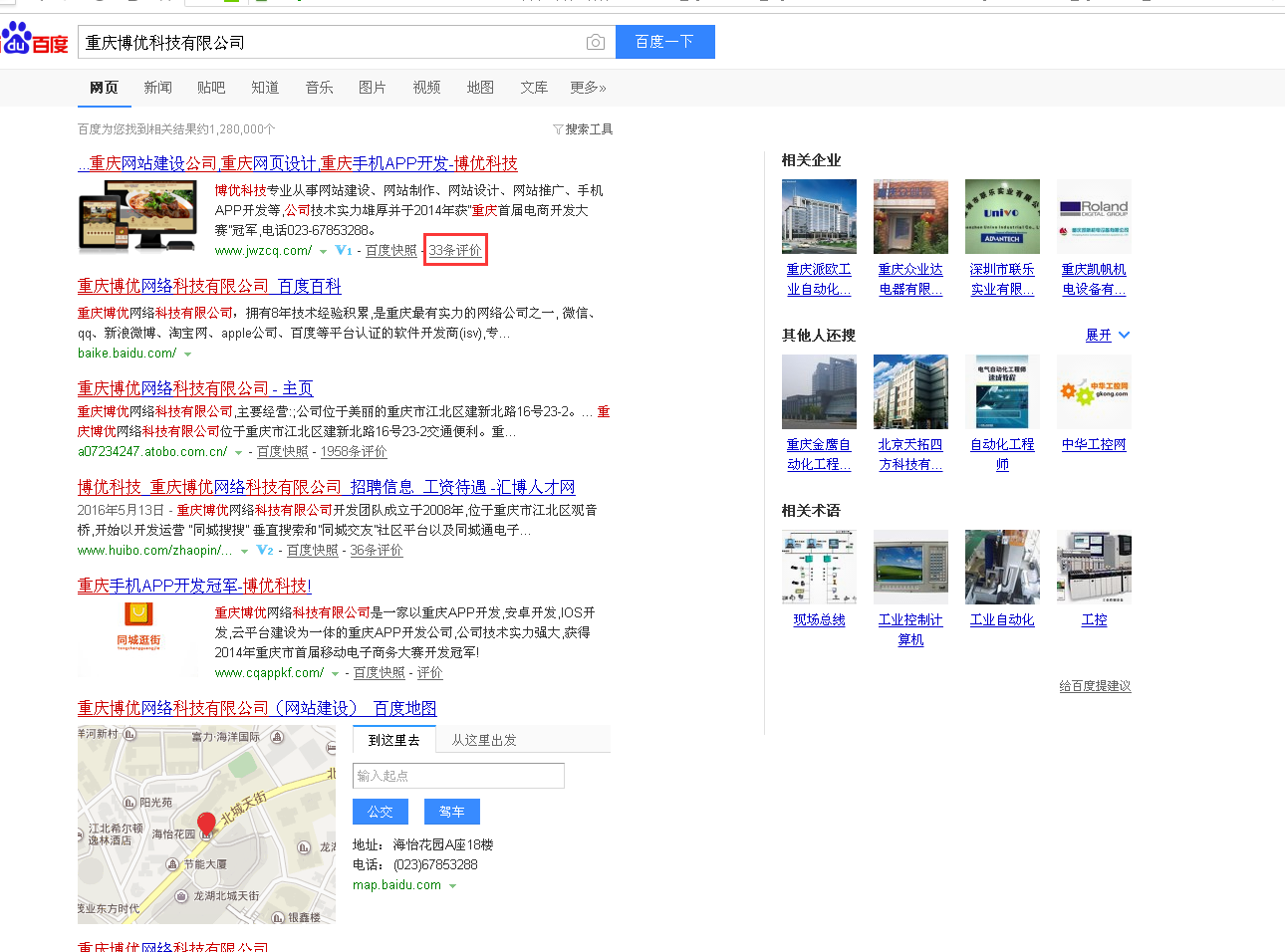The image size is (1285, 952).
Task: Open 现场总线 term thumbnail
Action: click(x=819, y=567)
